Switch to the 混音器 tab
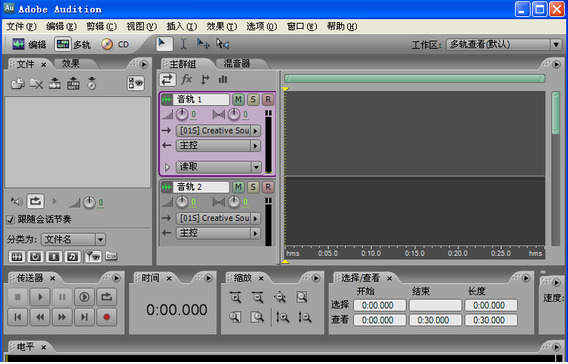568x364 pixels. [237, 63]
